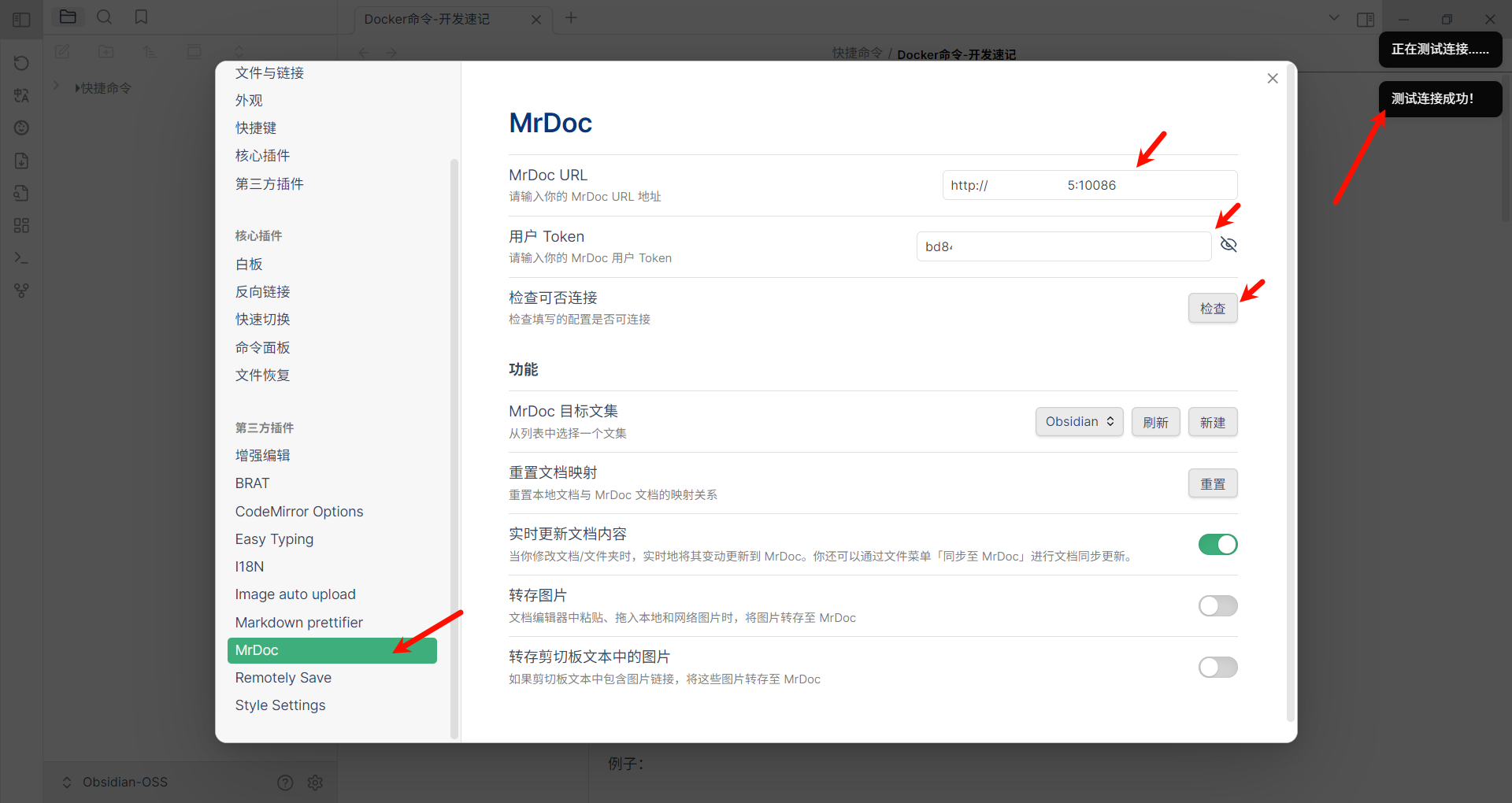
Task: Open the settings gear icon
Action: tap(315, 783)
